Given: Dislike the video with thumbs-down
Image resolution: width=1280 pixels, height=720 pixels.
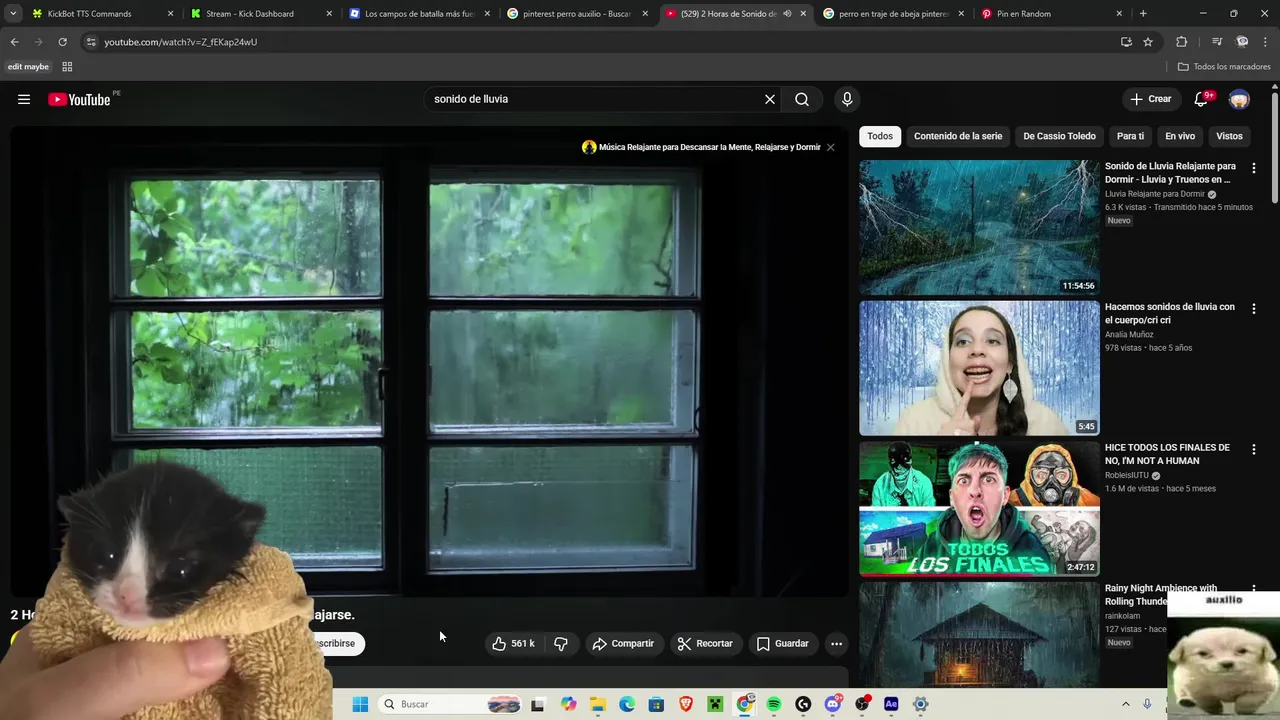Looking at the screenshot, I should 561,644.
